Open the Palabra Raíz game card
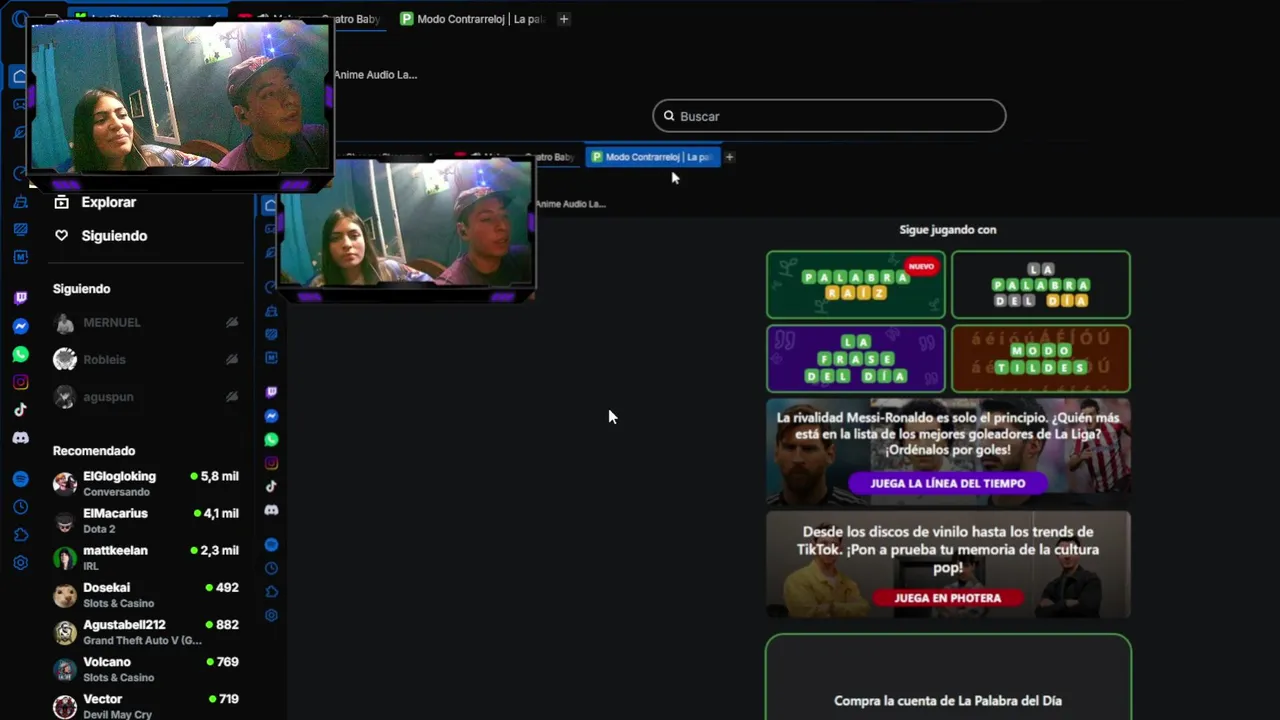This screenshot has width=1280, height=720. [855, 285]
